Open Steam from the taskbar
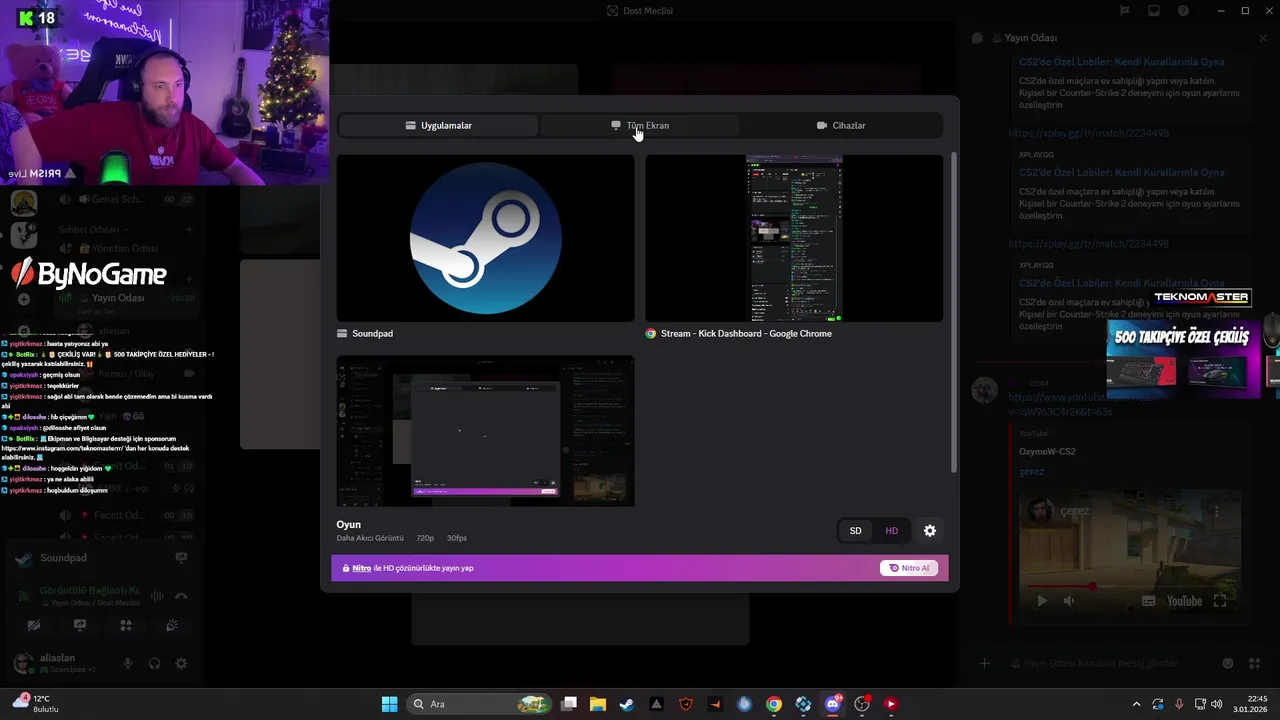 pyautogui.click(x=626, y=704)
